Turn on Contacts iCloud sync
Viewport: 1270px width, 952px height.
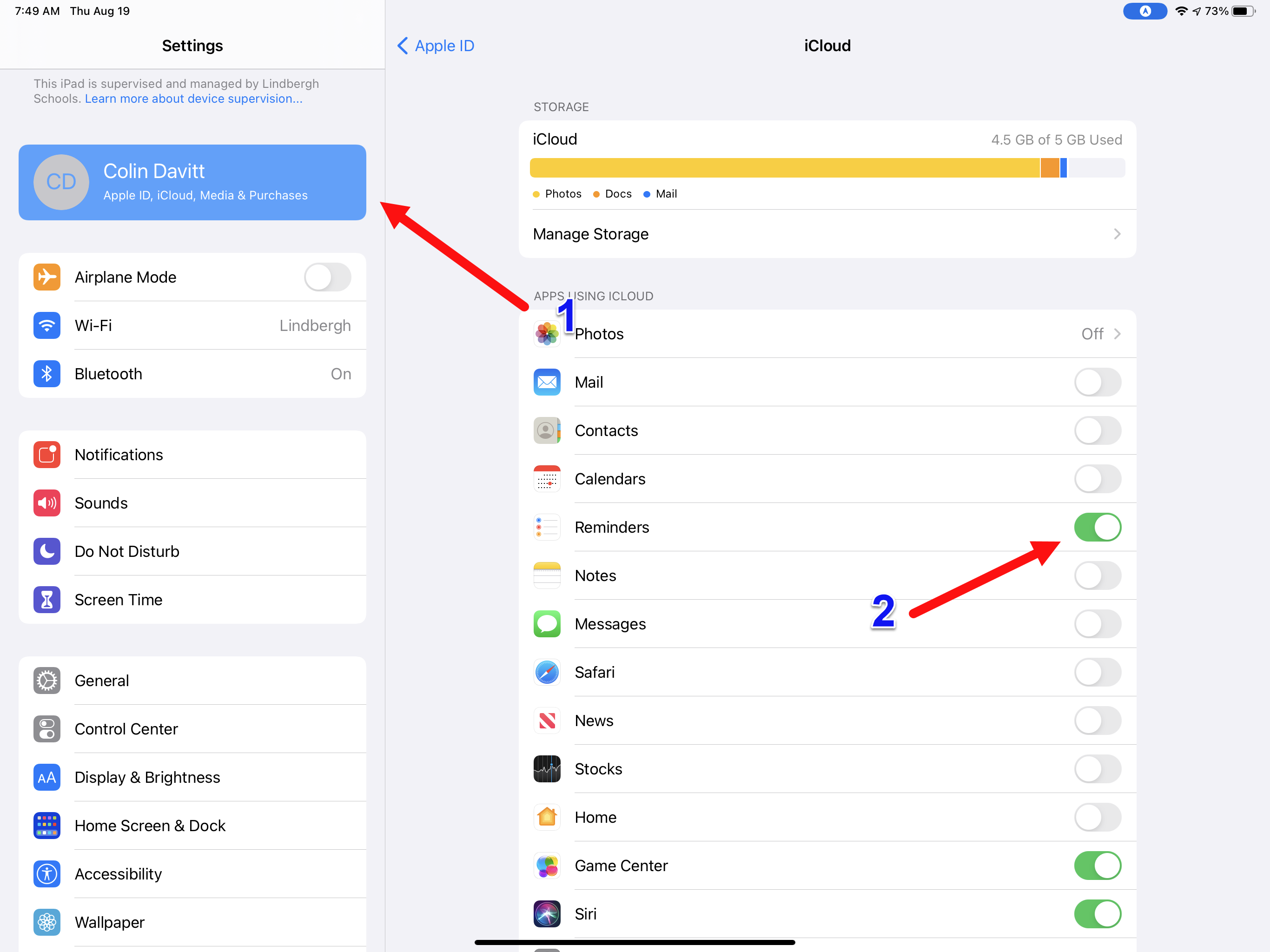click(1097, 430)
